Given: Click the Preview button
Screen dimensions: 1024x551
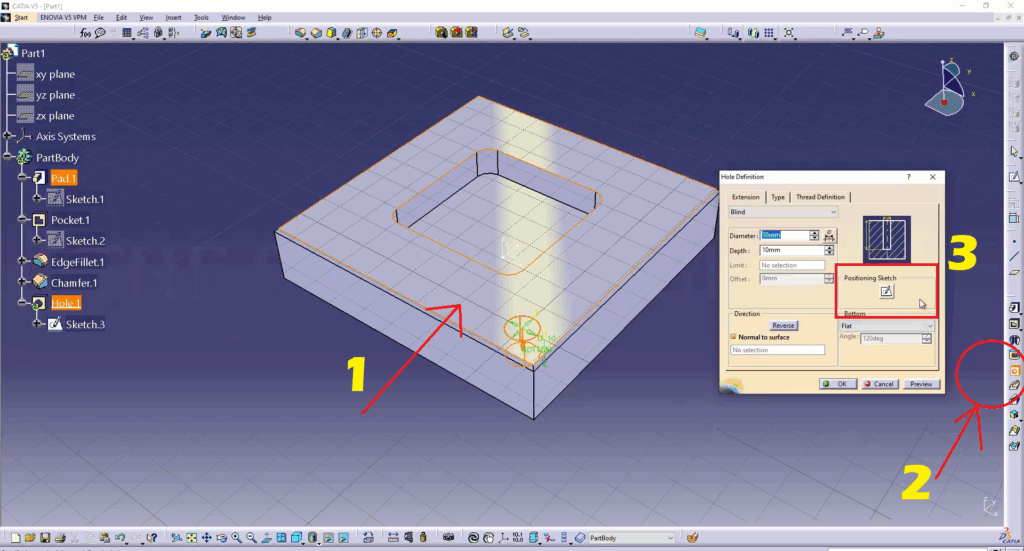Looking at the screenshot, I should click(921, 384).
